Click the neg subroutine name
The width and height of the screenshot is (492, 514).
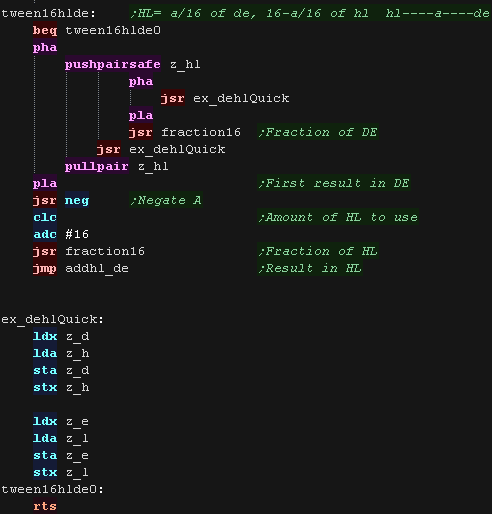tap(77, 200)
